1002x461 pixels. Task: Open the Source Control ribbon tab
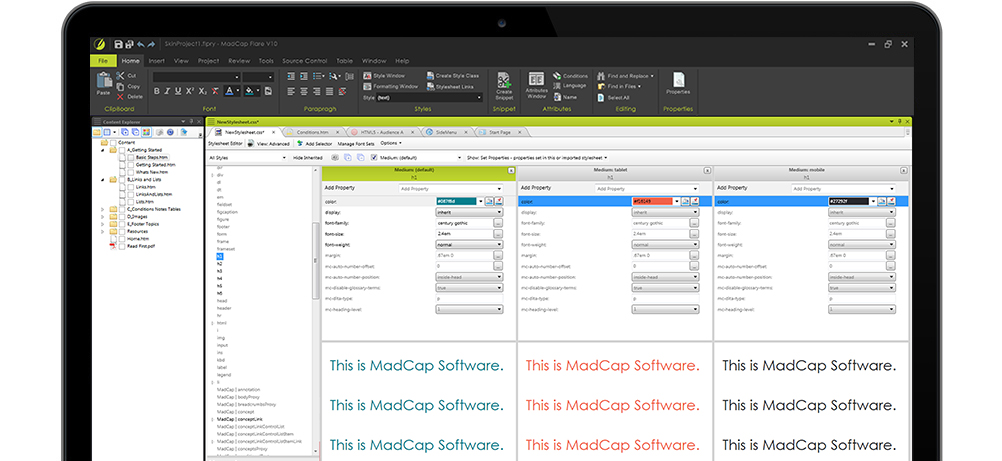(x=304, y=61)
